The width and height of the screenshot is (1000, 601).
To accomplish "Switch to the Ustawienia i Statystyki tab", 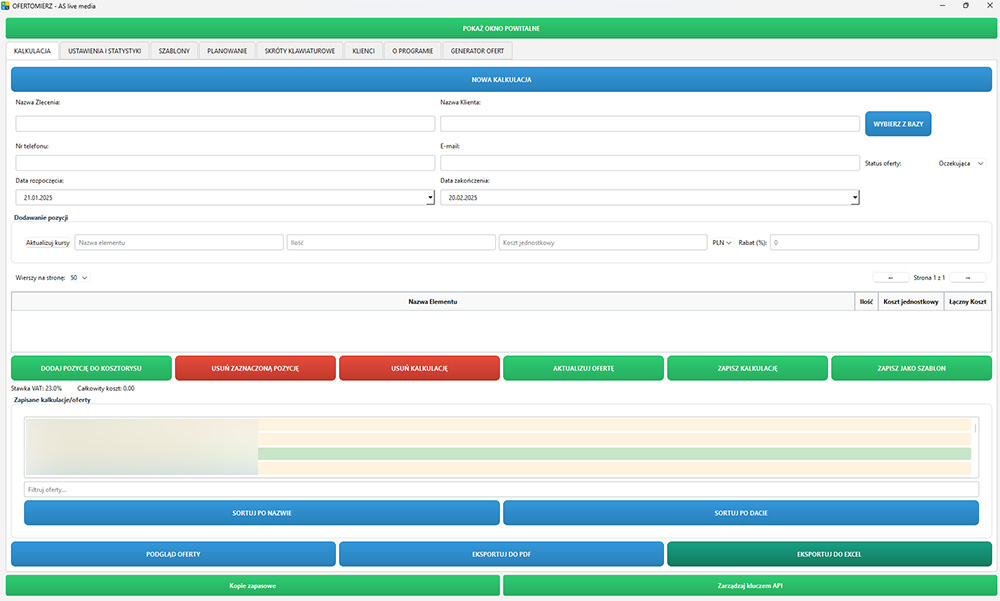I will pos(104,50).
